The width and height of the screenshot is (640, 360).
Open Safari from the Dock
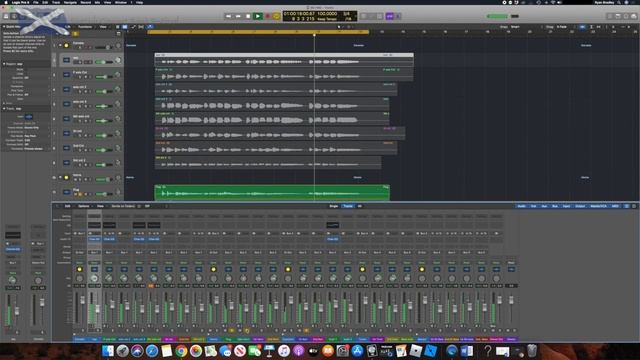tap(152, 351)
